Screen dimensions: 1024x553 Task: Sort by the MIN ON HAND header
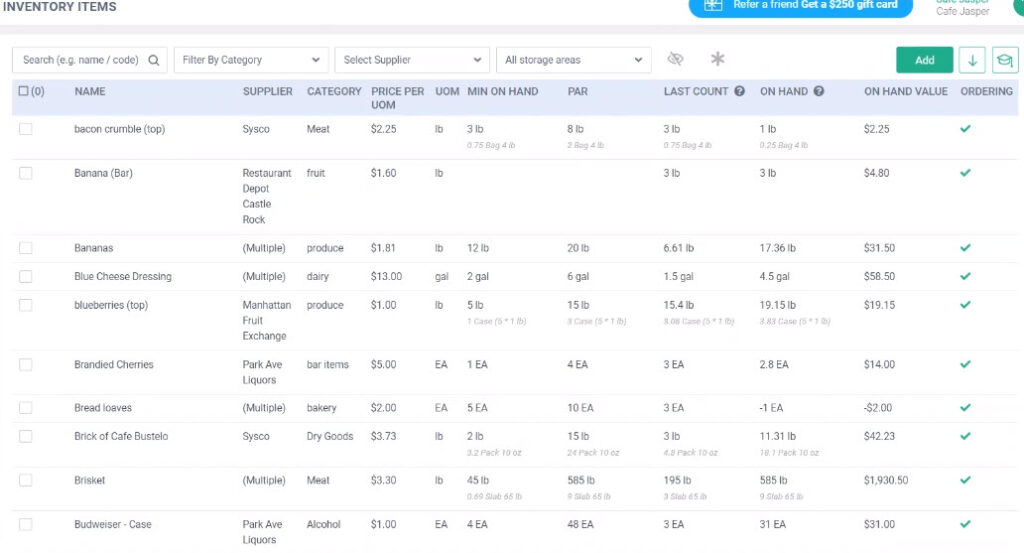click(503, 91)
